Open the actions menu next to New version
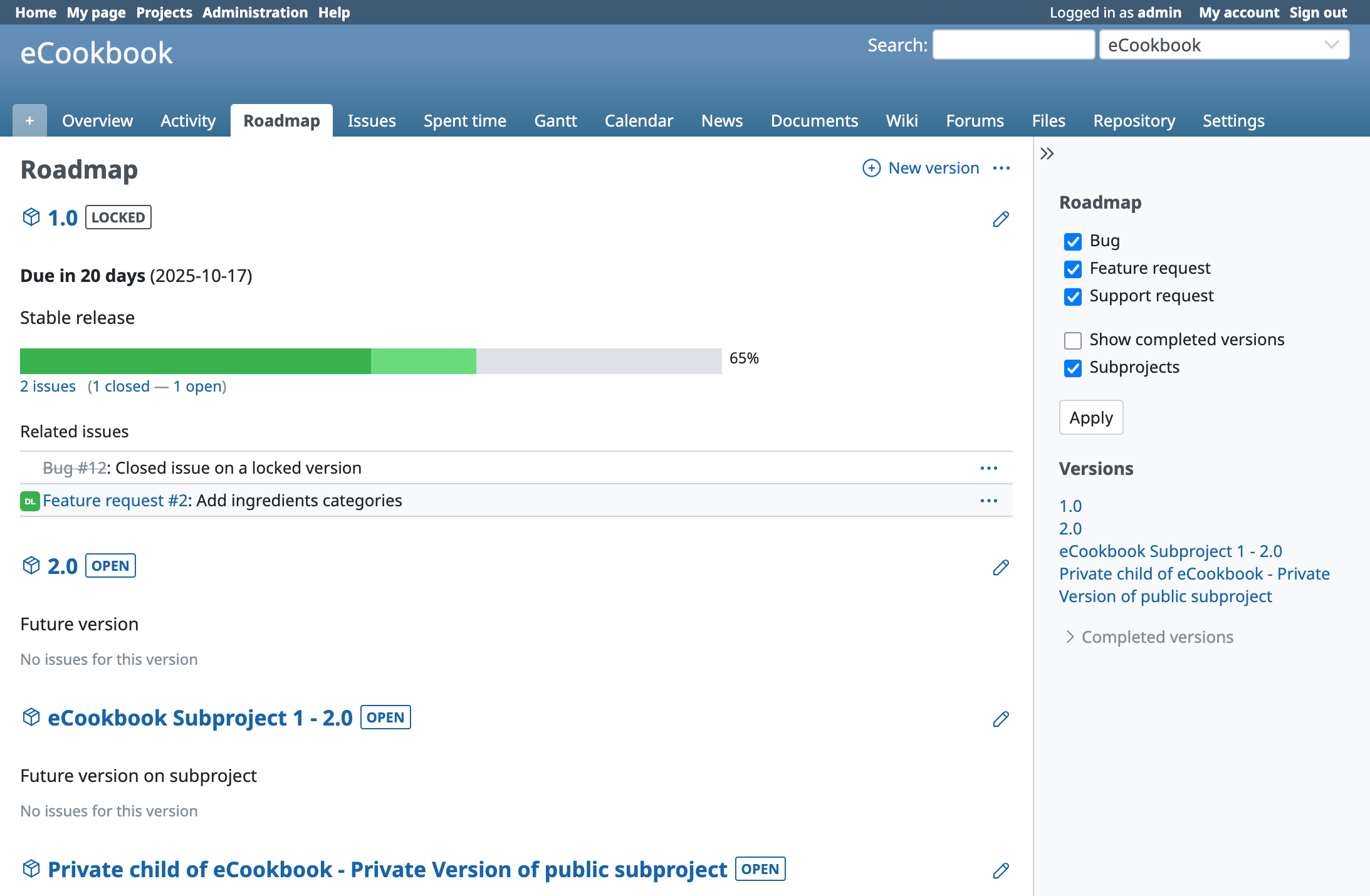Screen dimensions: 1370x896 point(1001,168)
